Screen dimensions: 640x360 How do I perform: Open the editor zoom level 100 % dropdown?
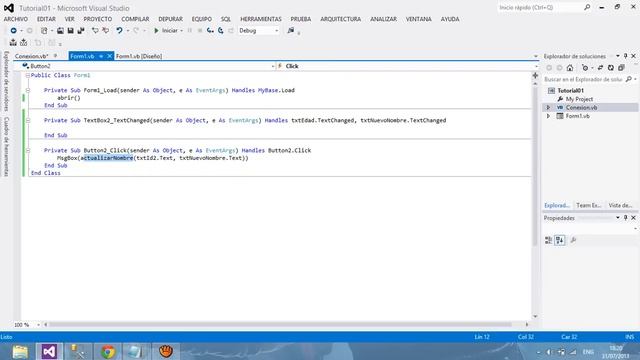pyautogui.click(x=38, y=325)
